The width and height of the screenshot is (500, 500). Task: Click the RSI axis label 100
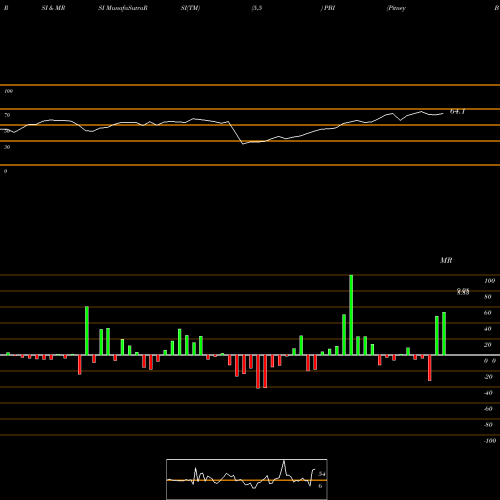coord(9,91)
